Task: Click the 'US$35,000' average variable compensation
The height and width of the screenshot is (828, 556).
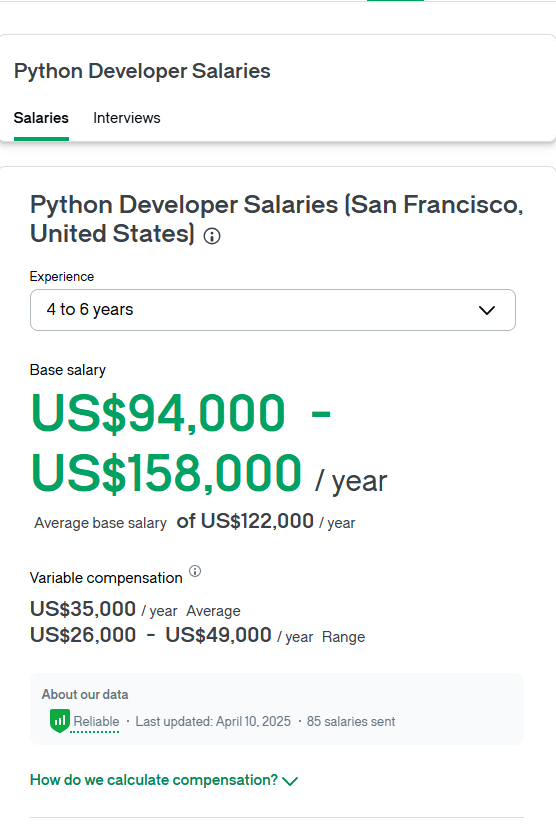Action: 83,609
